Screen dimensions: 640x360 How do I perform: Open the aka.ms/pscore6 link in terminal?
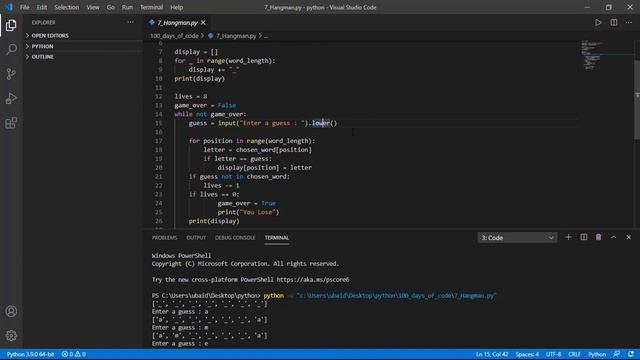point(313,280)
